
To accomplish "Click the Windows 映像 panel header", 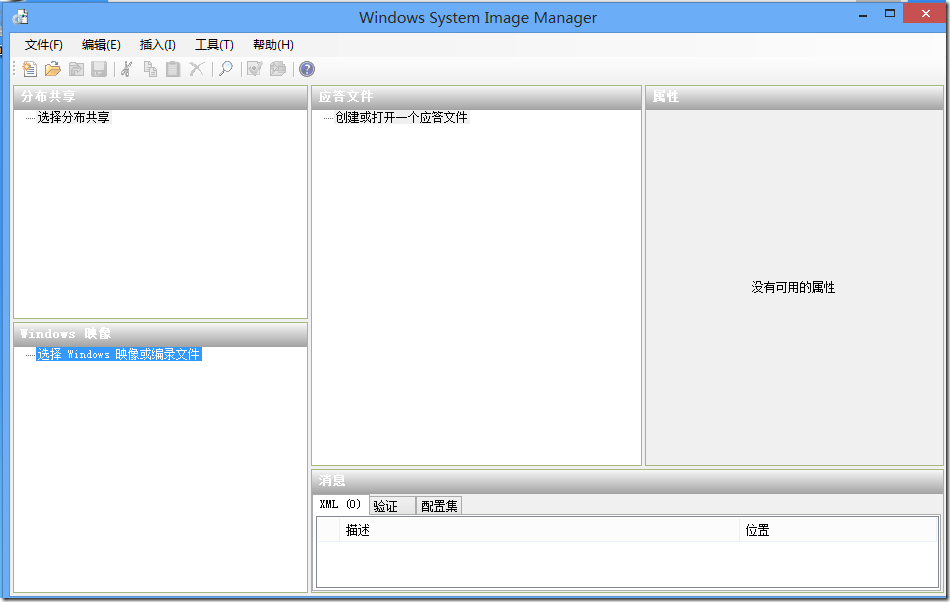I will (161, 334).
